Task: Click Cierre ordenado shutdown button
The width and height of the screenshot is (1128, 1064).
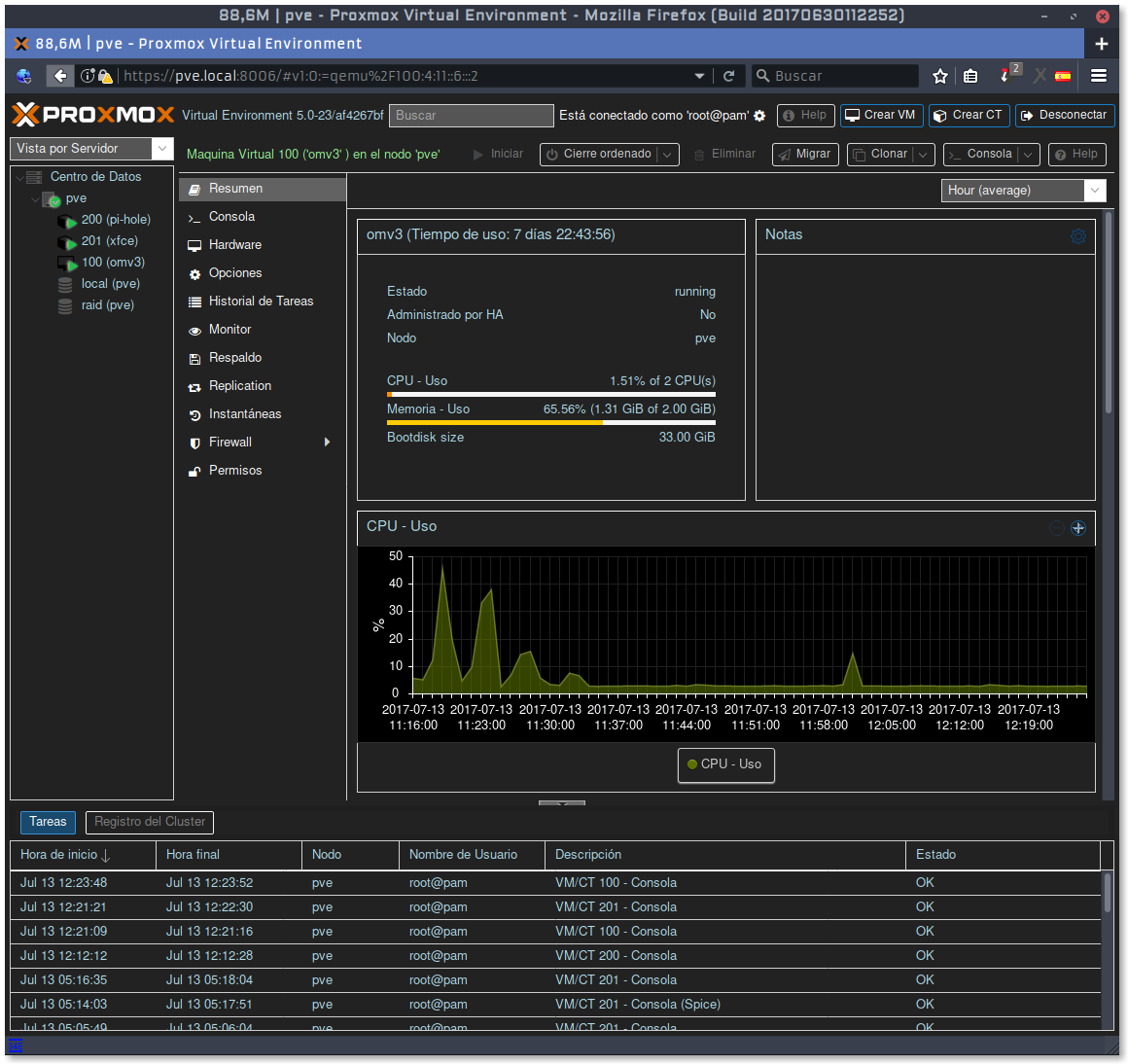Action: (599, 154)
